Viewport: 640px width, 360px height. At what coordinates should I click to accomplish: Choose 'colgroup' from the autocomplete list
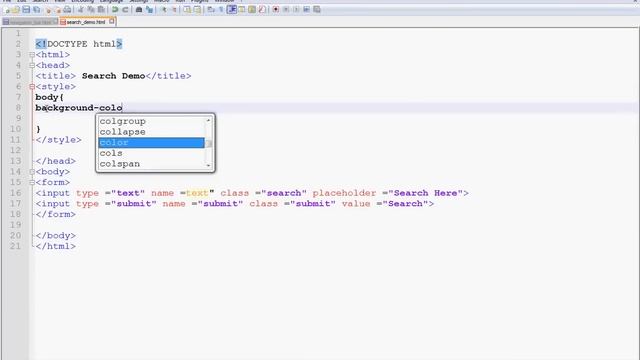pos(151,121)
